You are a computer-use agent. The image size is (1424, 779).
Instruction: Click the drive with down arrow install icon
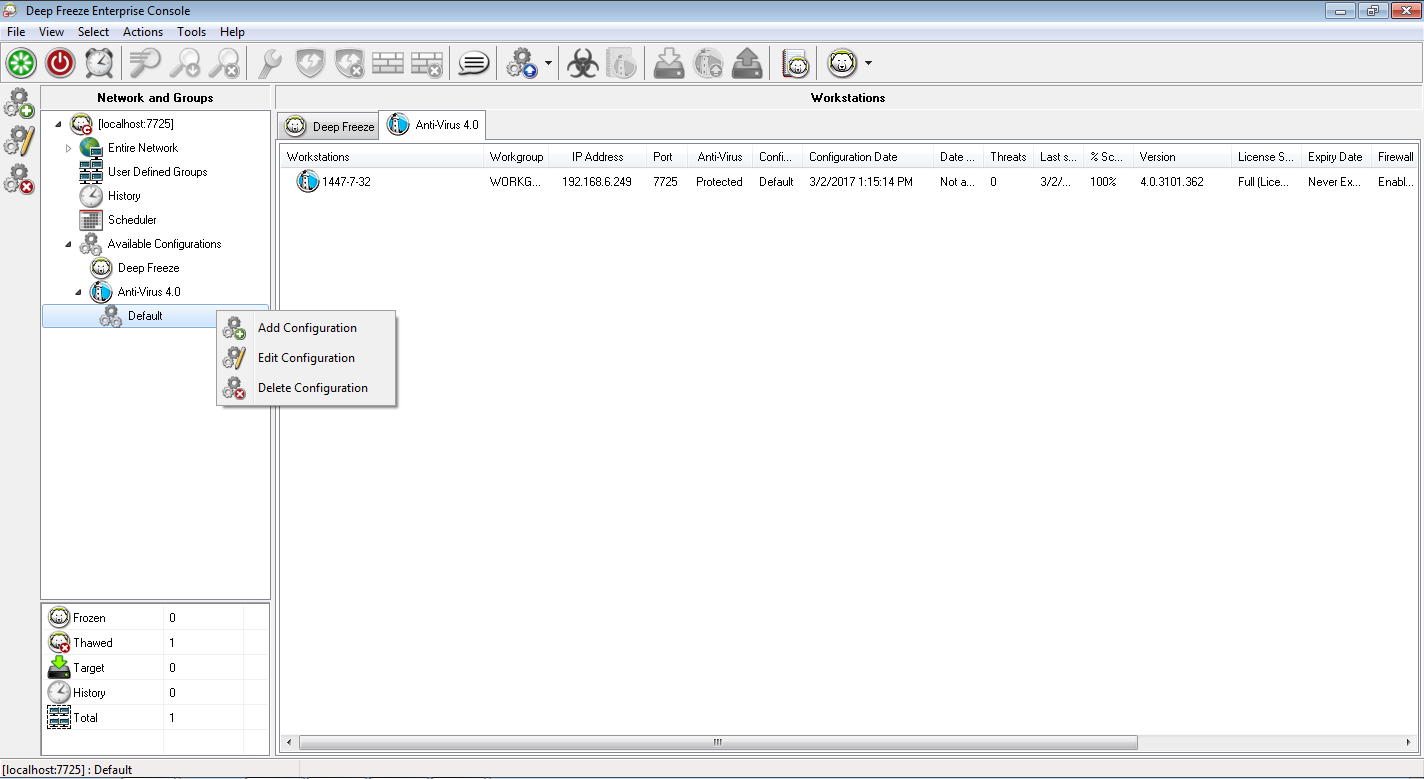pos(668,63)
